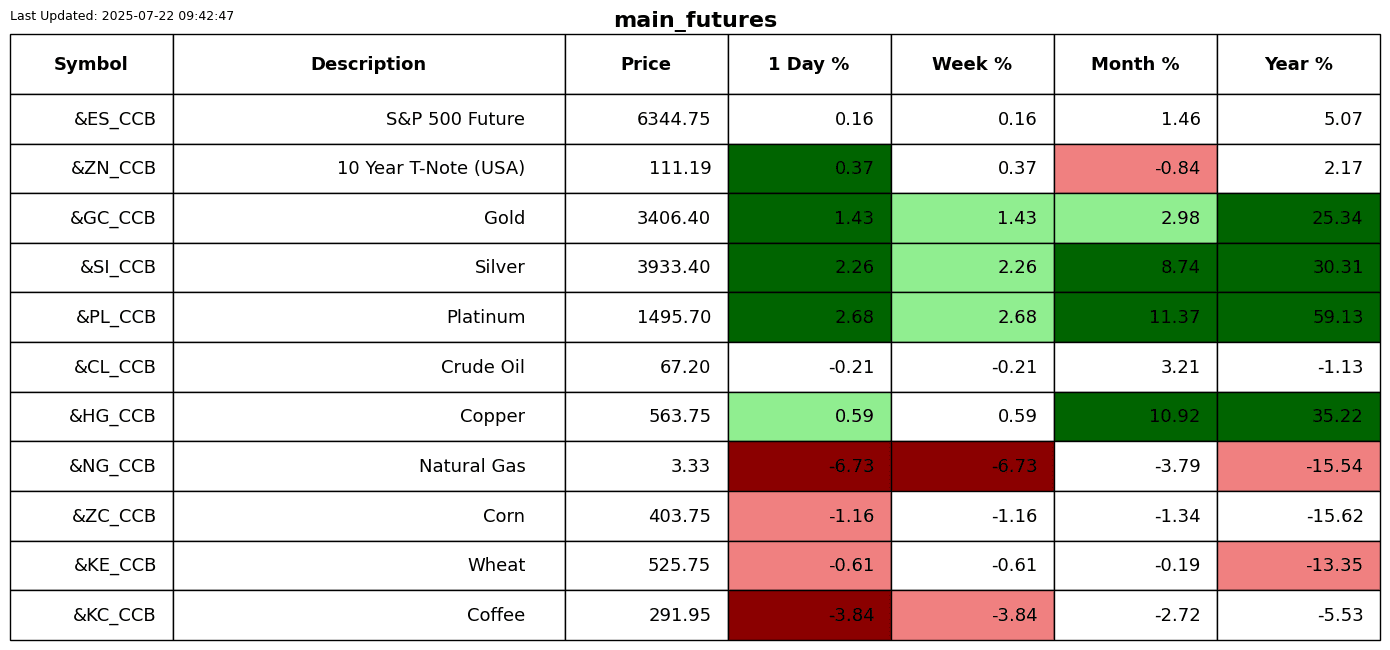Click the Symbol column header
Viewport: 1390px width, 650px height.
coord(91,65)
